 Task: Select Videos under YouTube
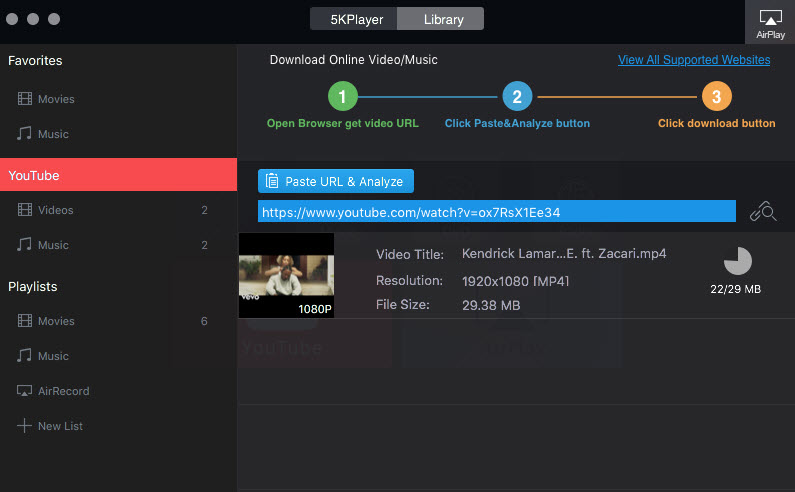55,210
